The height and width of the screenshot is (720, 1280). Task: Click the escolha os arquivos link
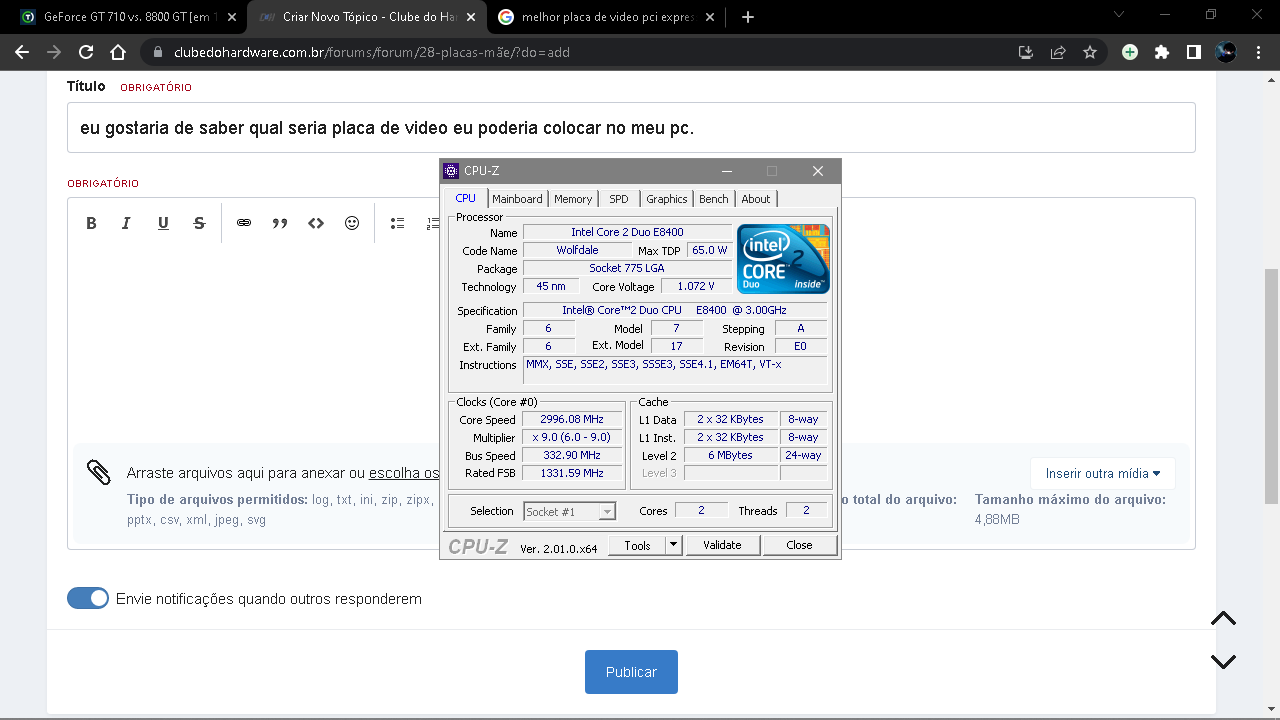pos(404,473)
